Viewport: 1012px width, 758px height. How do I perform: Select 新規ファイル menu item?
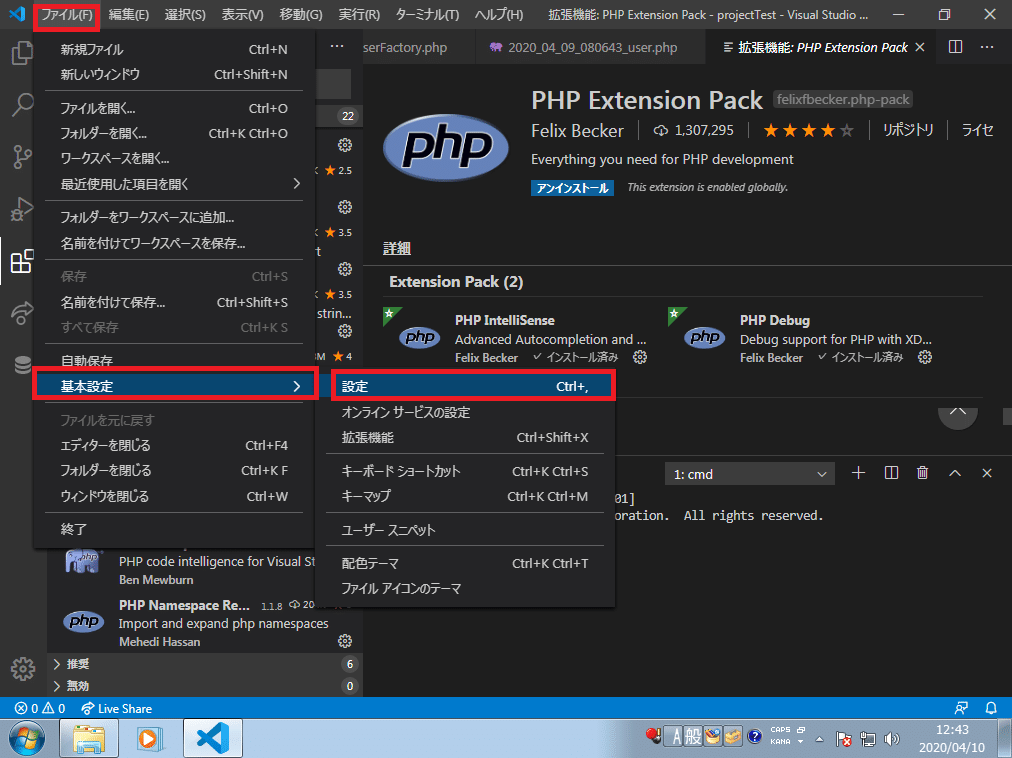(x=174, y=49)
